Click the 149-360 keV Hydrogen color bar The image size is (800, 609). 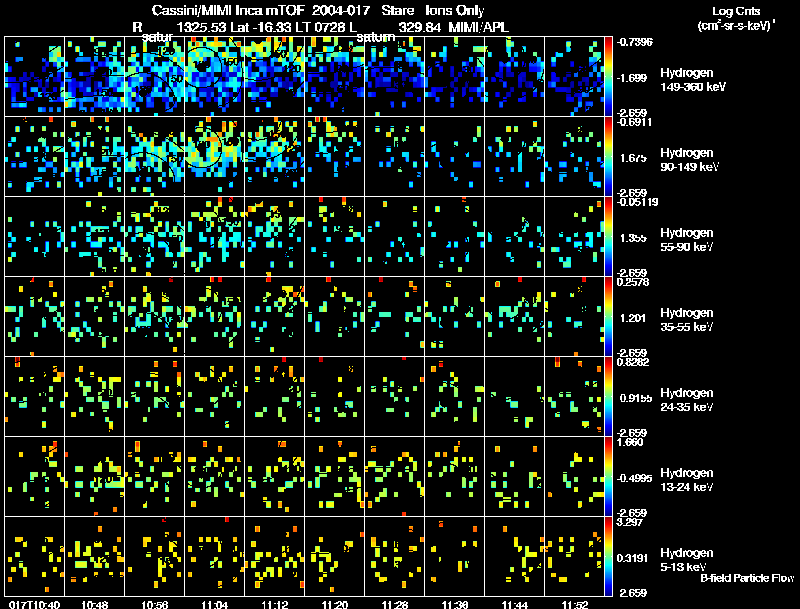610,75
